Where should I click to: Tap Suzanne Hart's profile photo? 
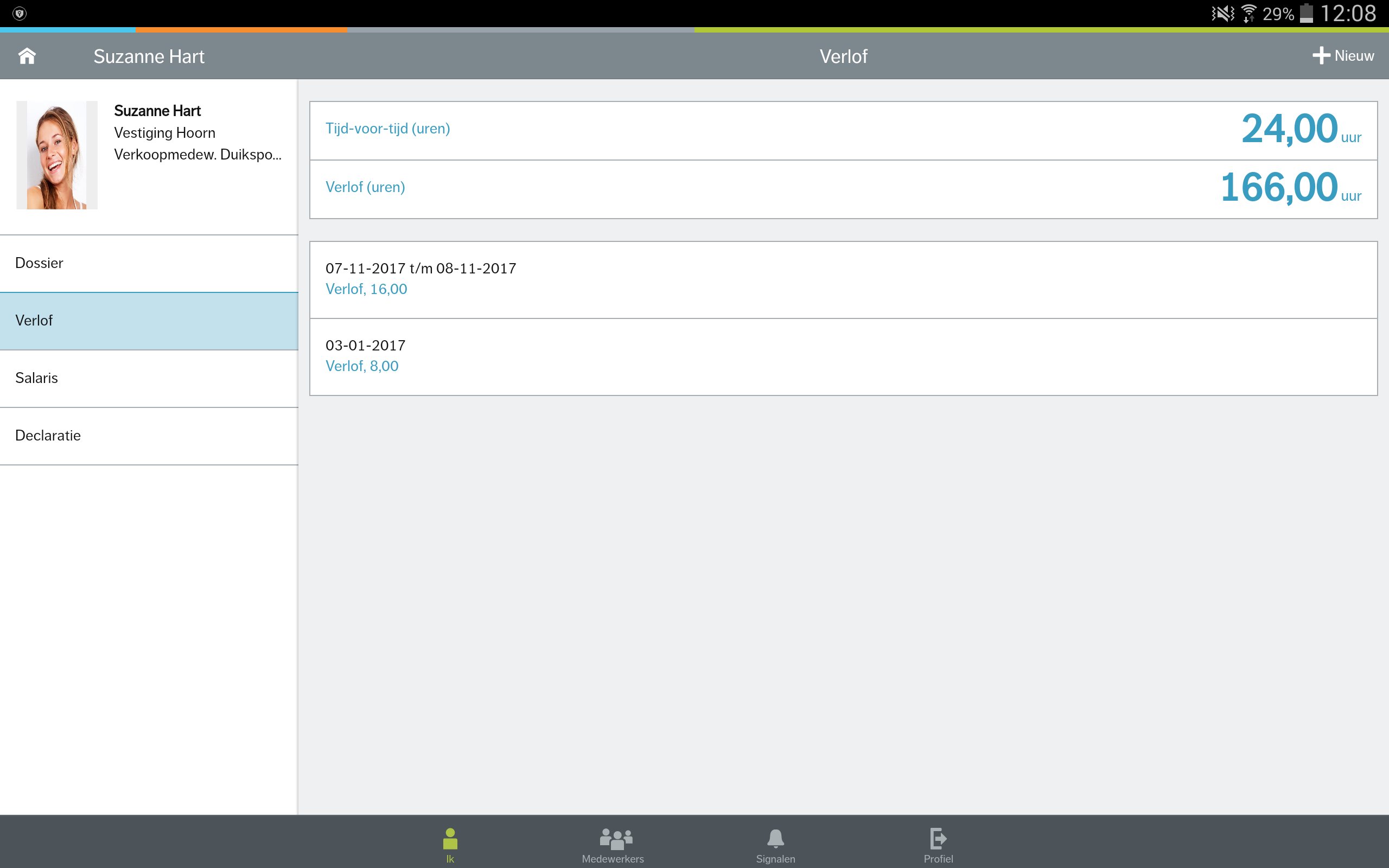pos(57,155)
